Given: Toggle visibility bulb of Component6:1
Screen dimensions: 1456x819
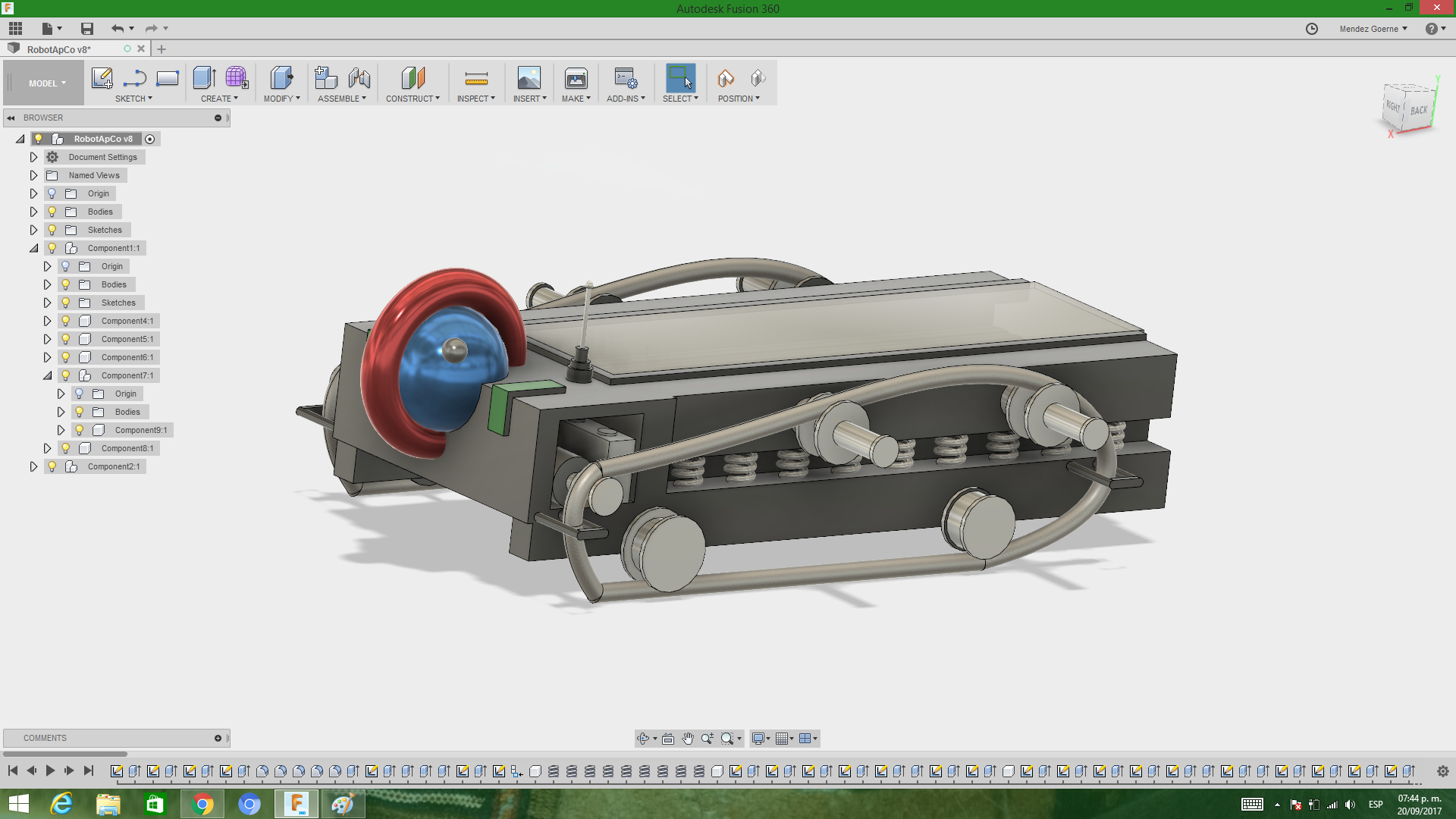Looking at the screenshot, I should [x=66, y=357].
